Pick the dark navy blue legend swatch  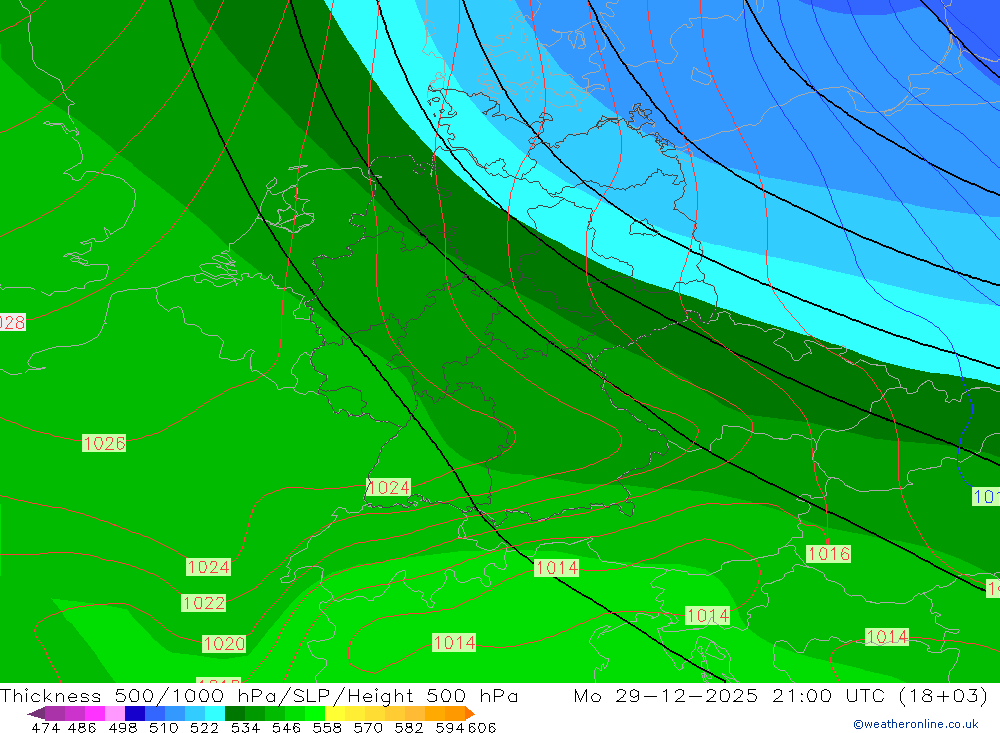(135, 713)
